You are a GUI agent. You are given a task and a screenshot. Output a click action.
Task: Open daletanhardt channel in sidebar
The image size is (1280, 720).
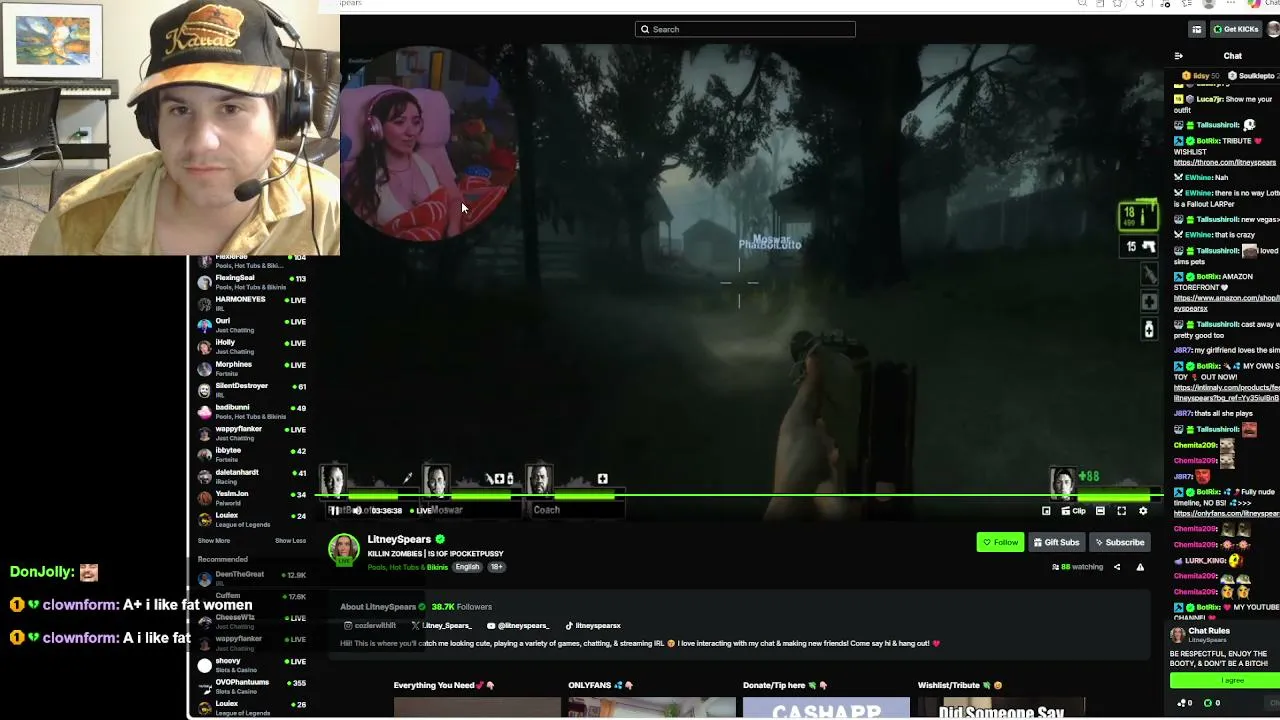tap(252, 476)
